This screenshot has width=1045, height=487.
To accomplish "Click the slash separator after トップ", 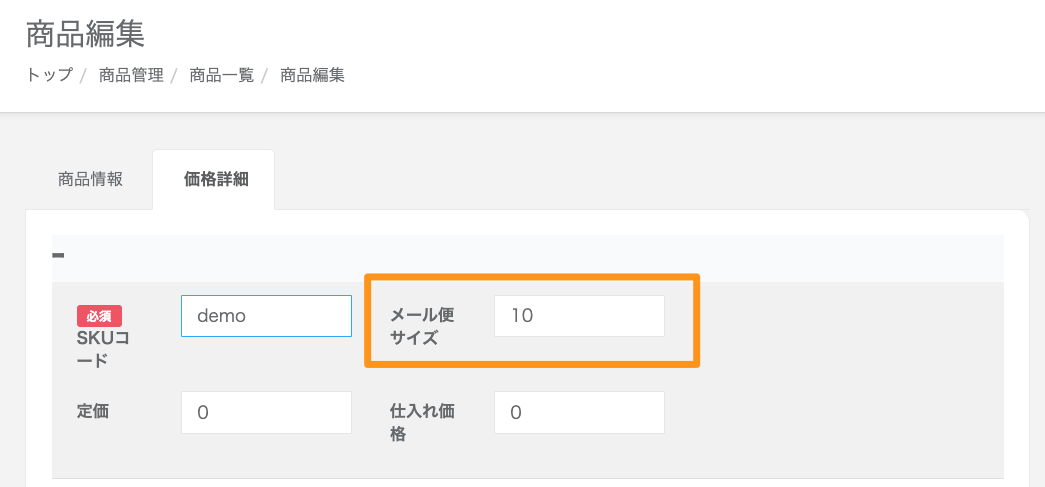I will pyautogui.click(x=84, y=75).
